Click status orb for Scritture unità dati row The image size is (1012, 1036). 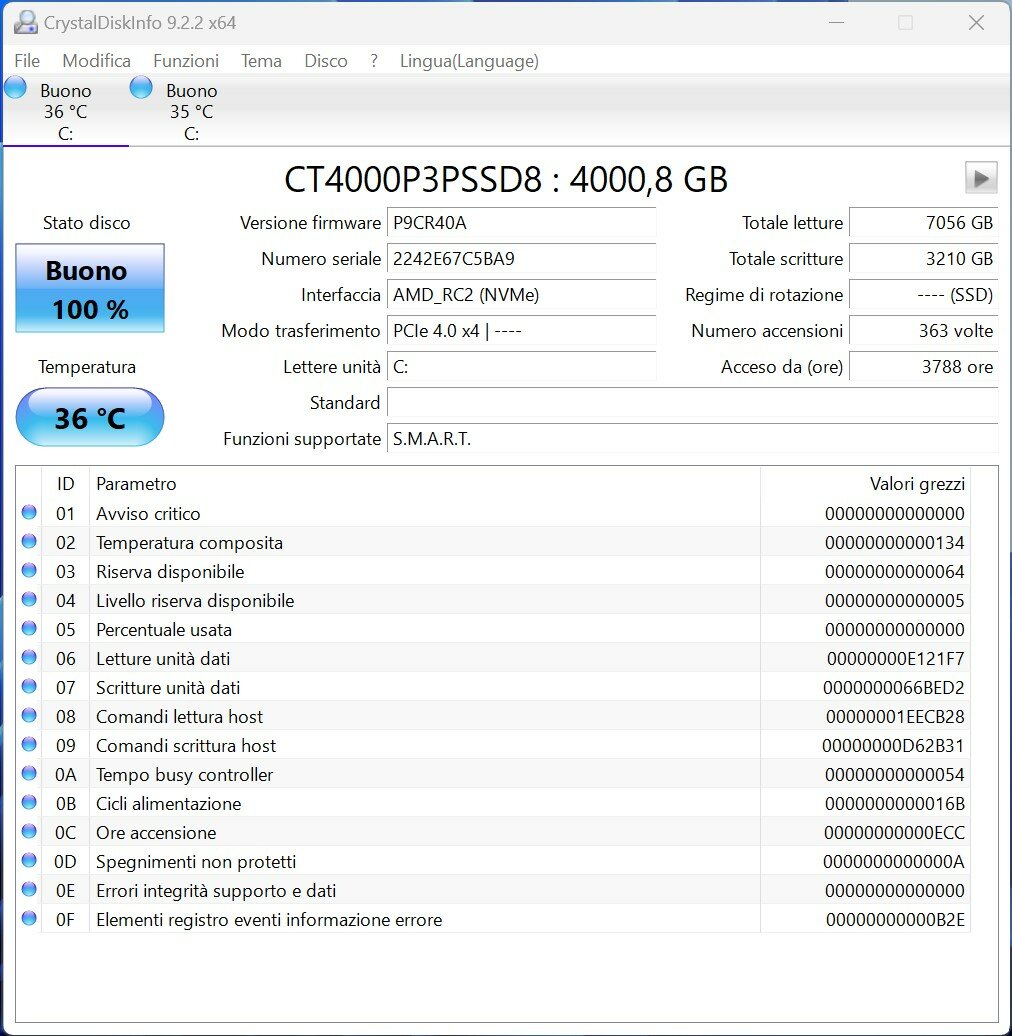pos(29,686)
